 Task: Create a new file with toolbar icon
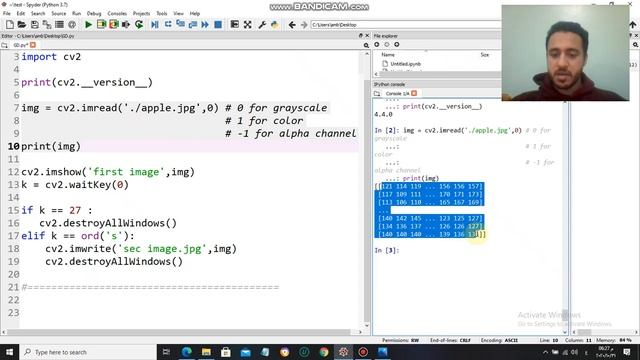point(9,25)
